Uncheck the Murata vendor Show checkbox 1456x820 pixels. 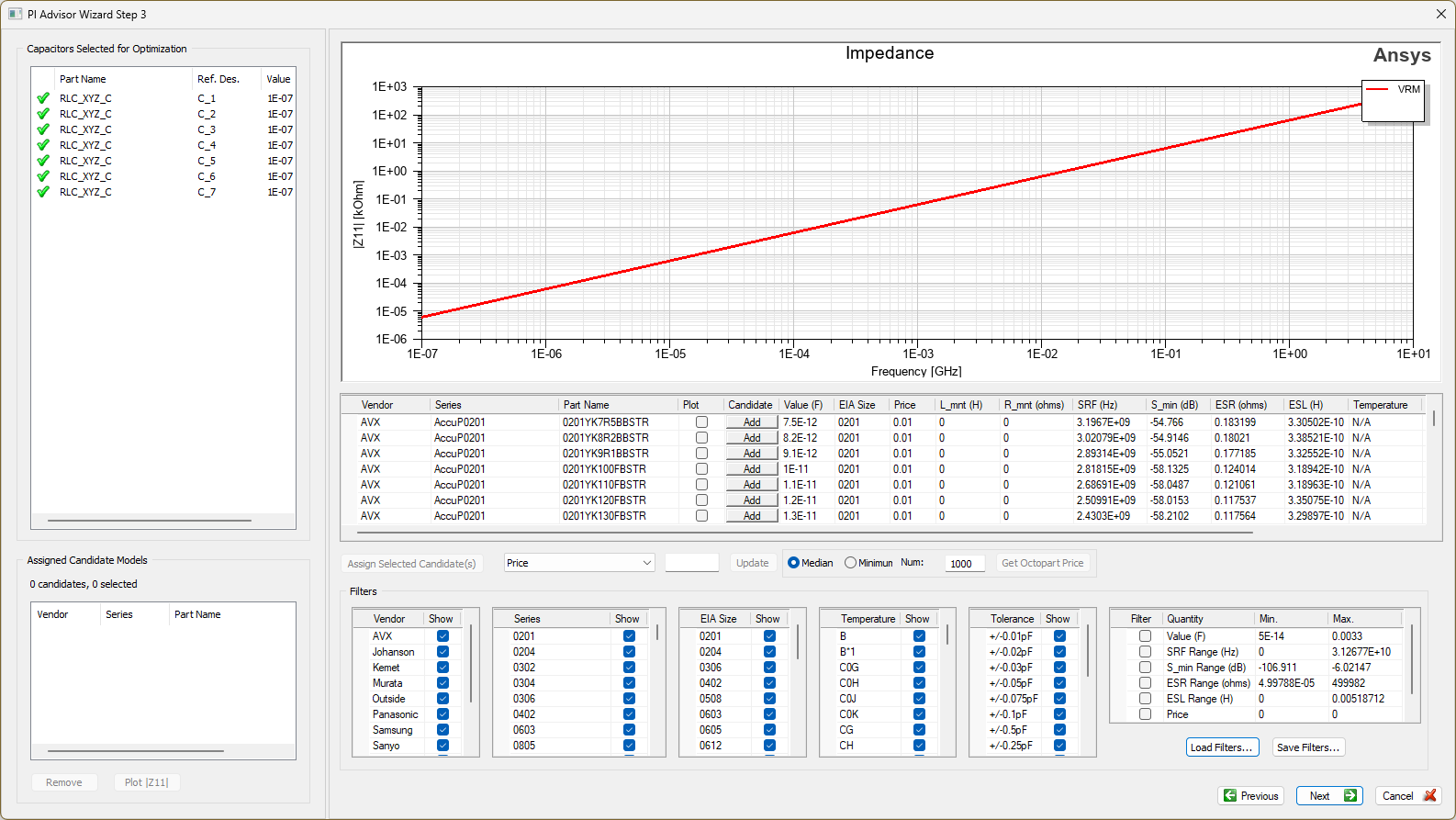(x=442, y=683)
